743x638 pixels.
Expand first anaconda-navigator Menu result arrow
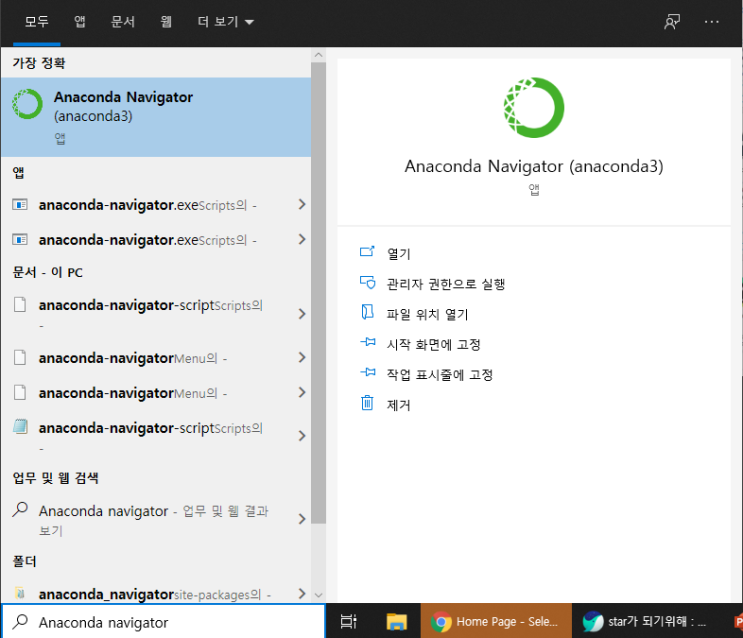pyautogui.click(x=302, y=357)
